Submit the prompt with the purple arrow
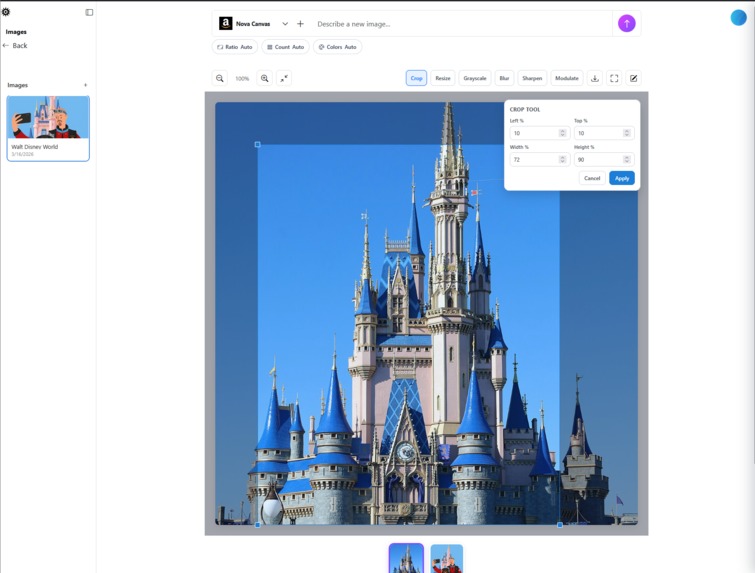Image resolution: width=755 pixels, height=573 pixels. [626, 23]
